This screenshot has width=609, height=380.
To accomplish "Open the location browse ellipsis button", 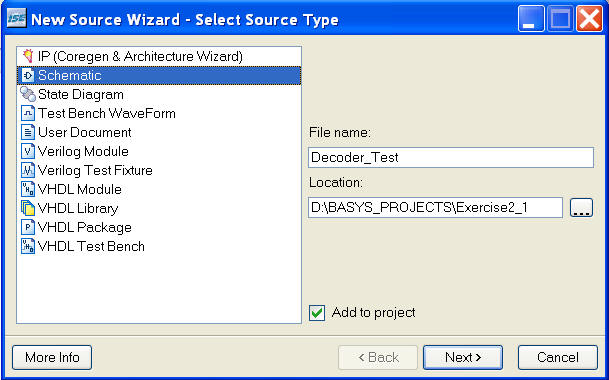I will coord(581,207).
